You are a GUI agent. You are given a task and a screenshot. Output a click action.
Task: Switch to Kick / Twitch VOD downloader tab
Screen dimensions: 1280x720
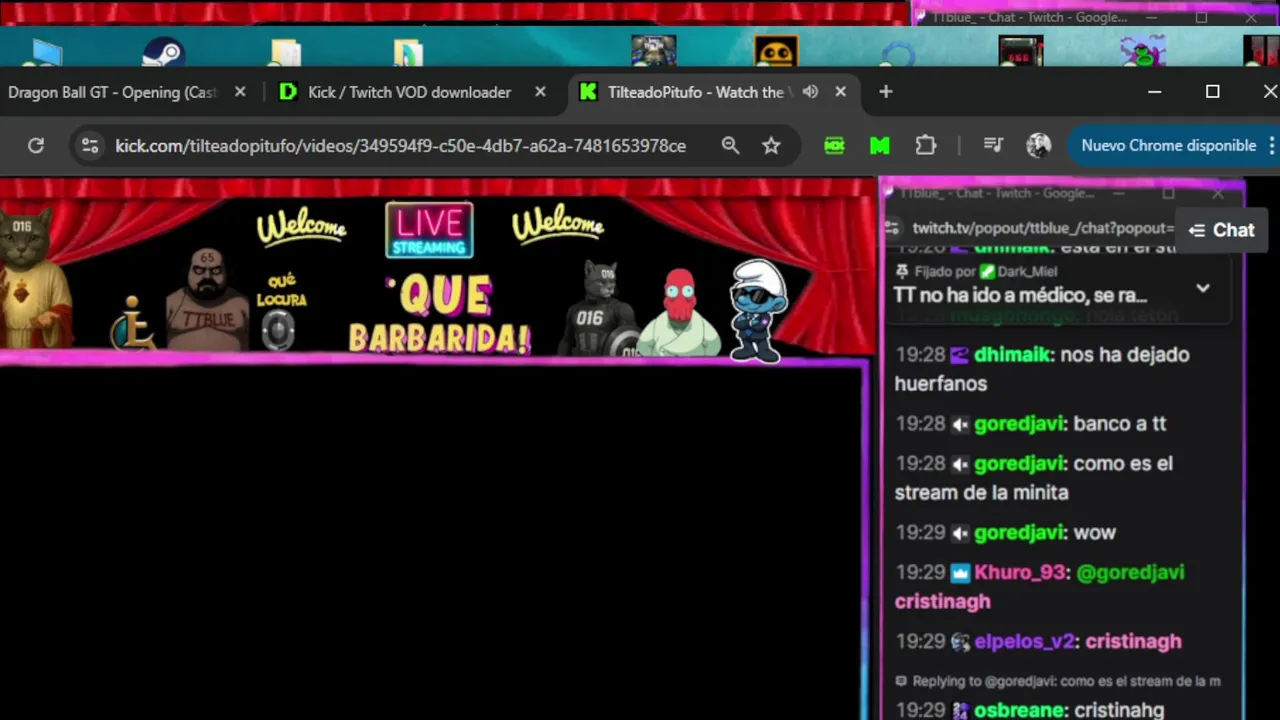[x=410, y=92]
